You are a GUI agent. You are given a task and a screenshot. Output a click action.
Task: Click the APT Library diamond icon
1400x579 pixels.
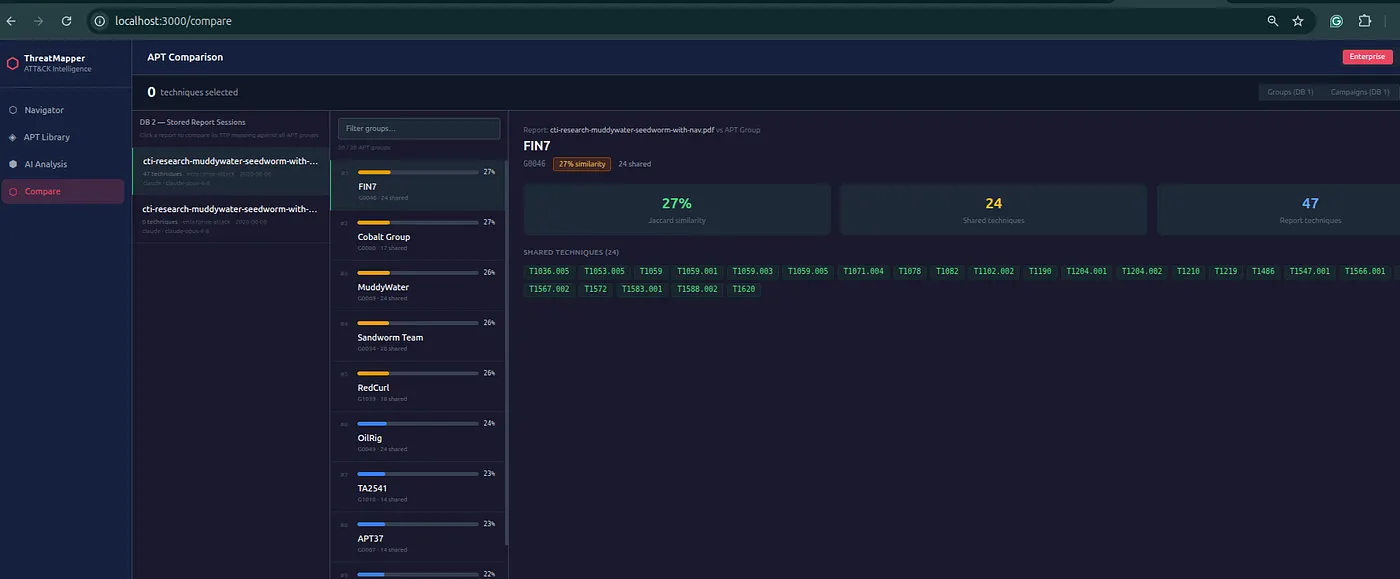12,137
